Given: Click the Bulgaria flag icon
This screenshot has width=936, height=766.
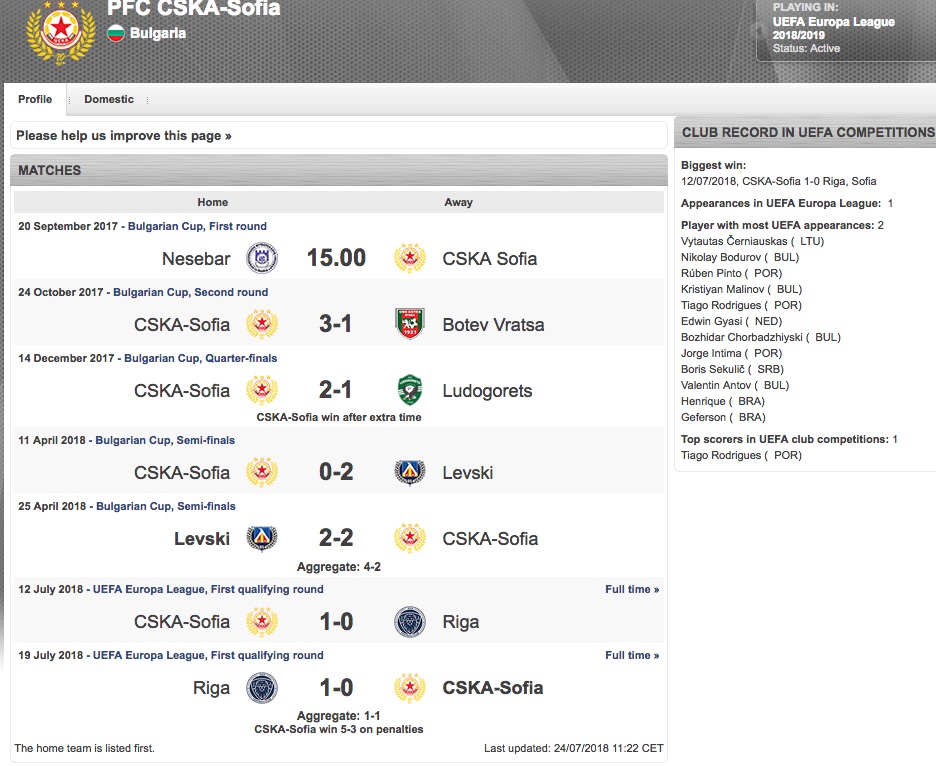Looking at the screenshot, I should (117, 33).
